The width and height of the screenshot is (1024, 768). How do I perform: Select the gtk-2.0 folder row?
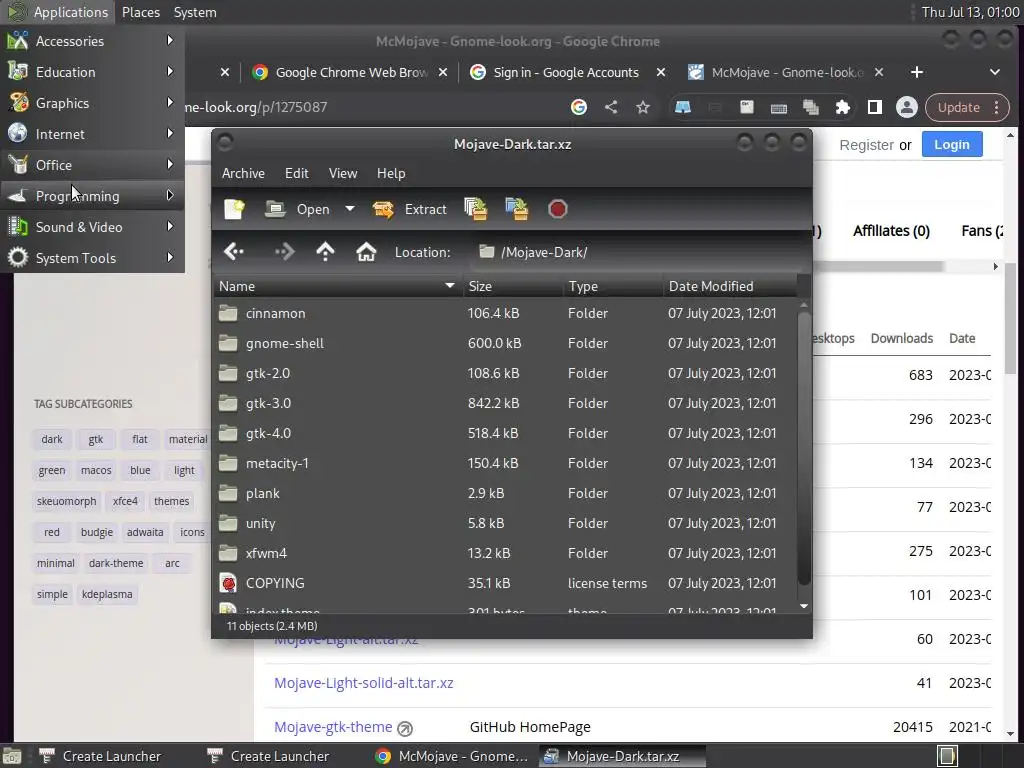(505, 374)
